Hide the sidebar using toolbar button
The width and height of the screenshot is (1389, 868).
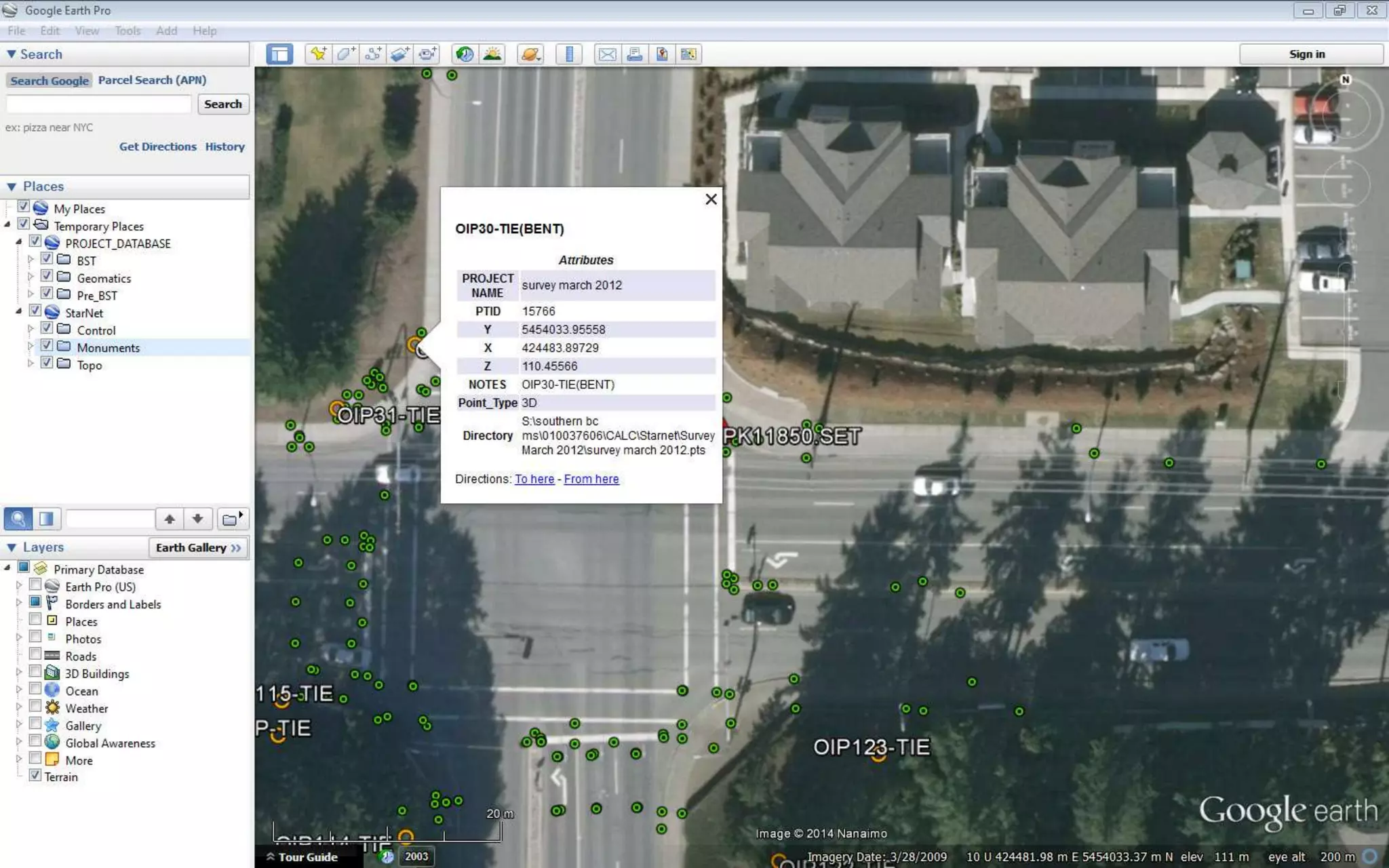click(279, 54)
